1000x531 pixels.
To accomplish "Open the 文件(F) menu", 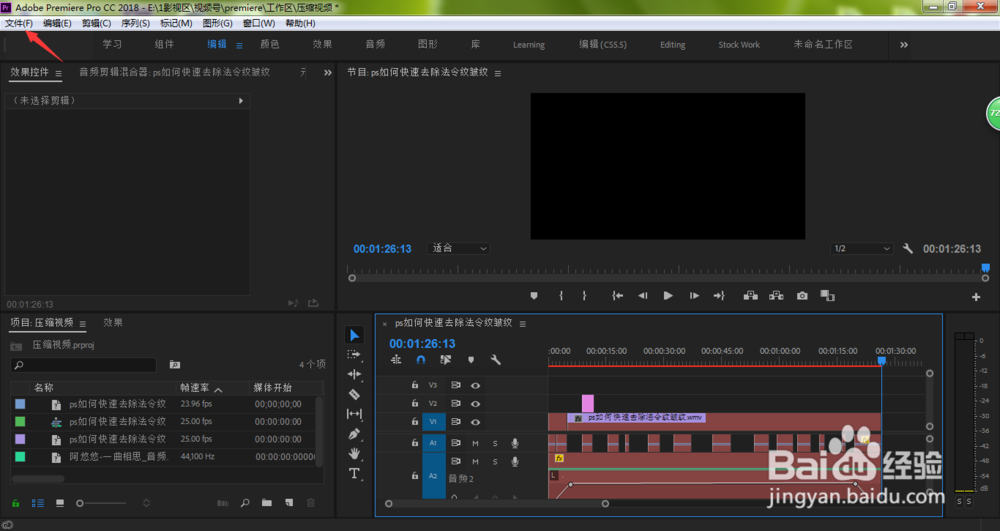I will pyautogui.click(x=18, y=23).
